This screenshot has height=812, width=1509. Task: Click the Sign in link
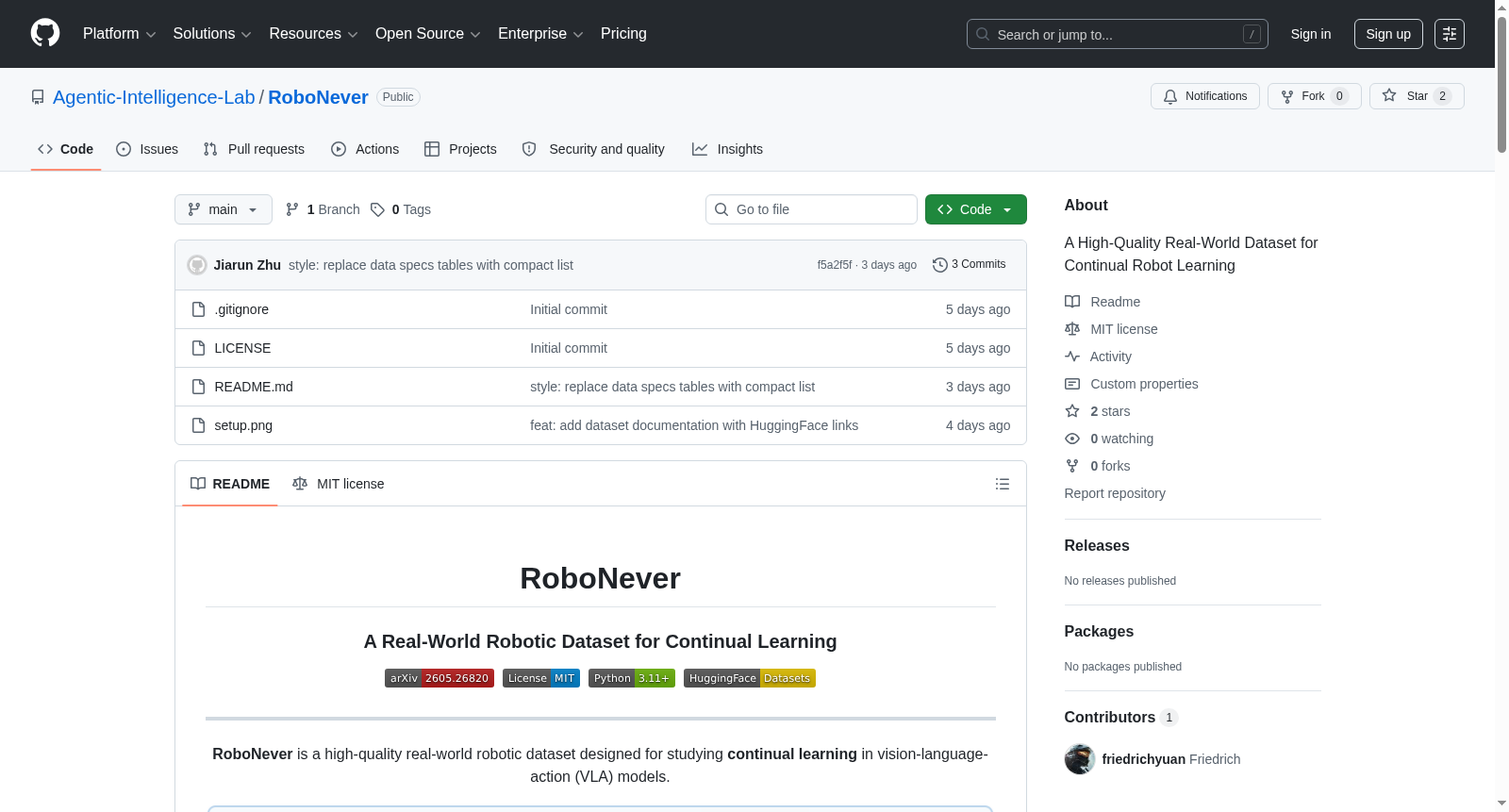pos(1311,34)
